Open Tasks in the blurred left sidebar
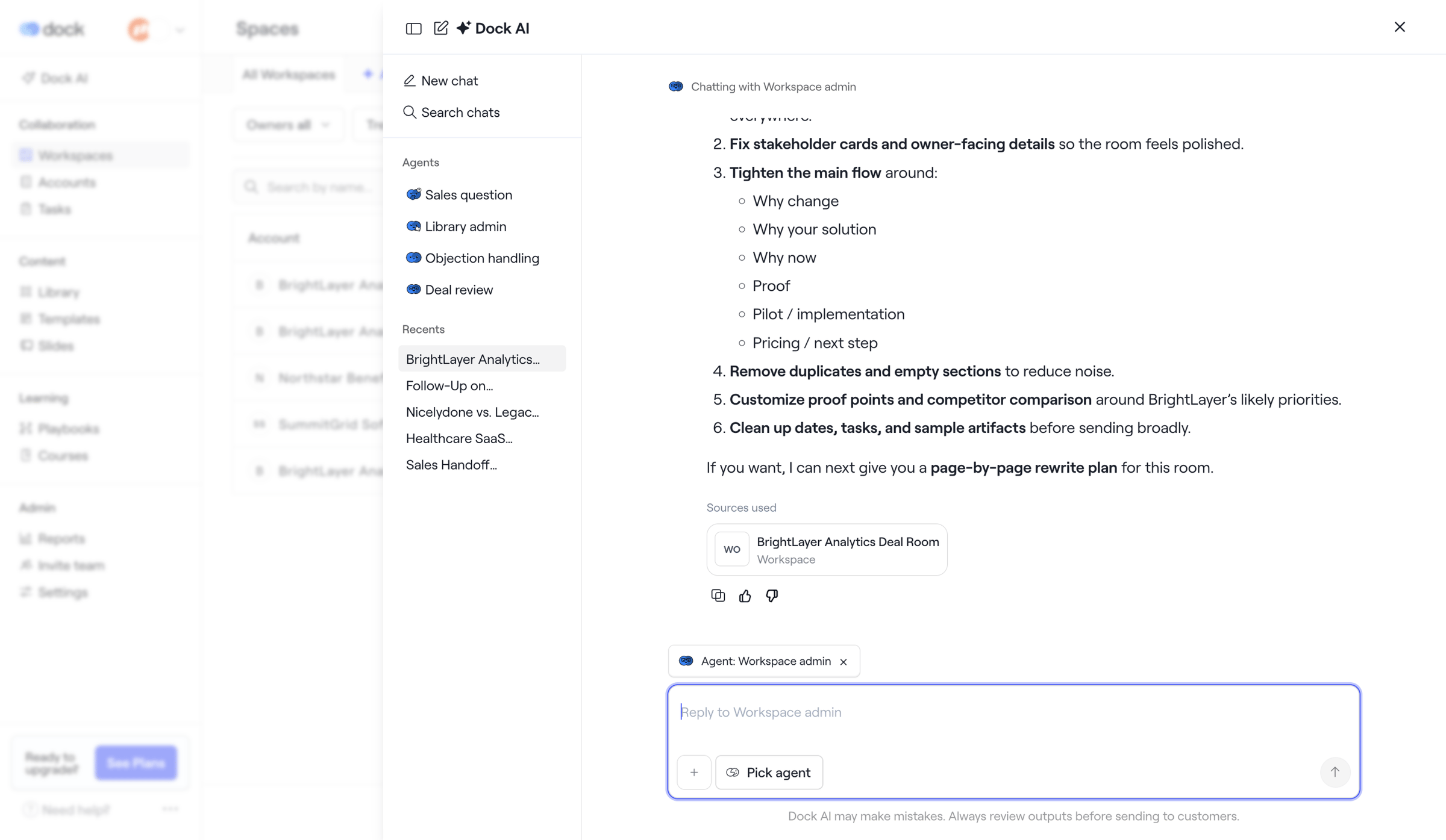1446x840 pixels. point(54,210)
